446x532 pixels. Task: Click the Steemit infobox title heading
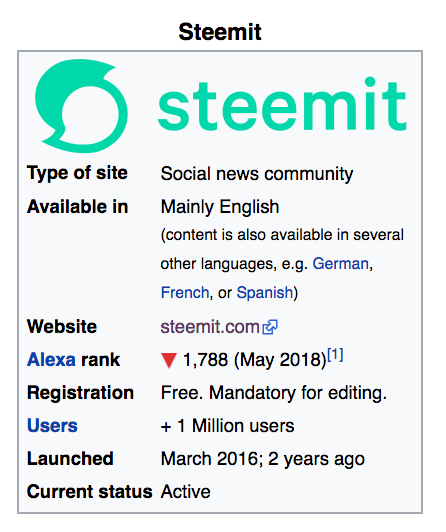tap(220, 32)
